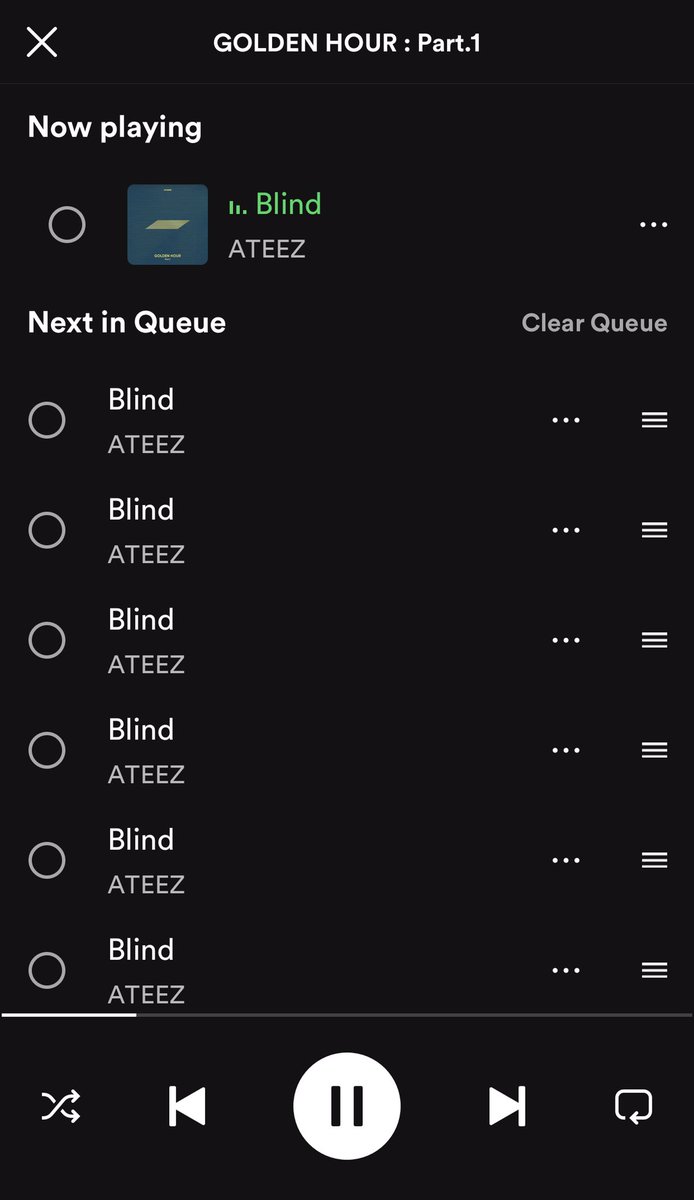Tap the GOLDEN HOUR album artwork thumbnail
The height and width of the screenshot is (1200, 694).
click(x=168, y=225)
